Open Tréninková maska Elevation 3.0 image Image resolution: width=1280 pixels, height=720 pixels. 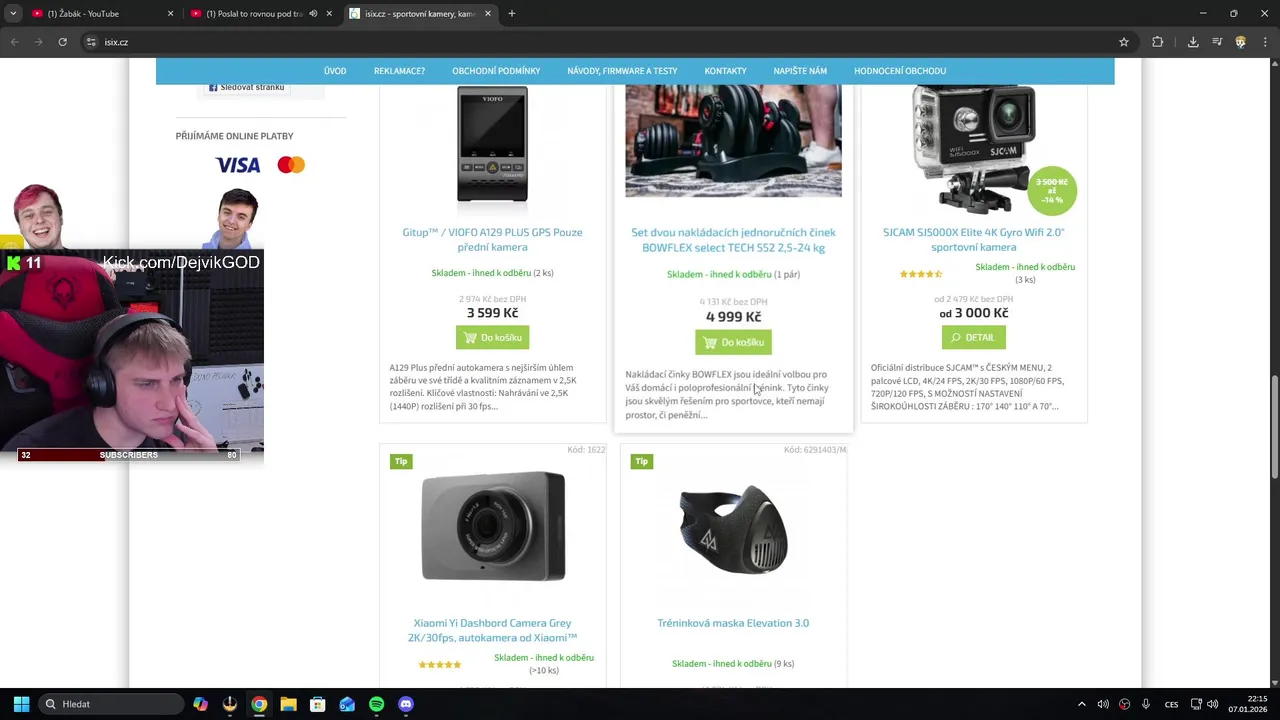(x=733, y=531)
